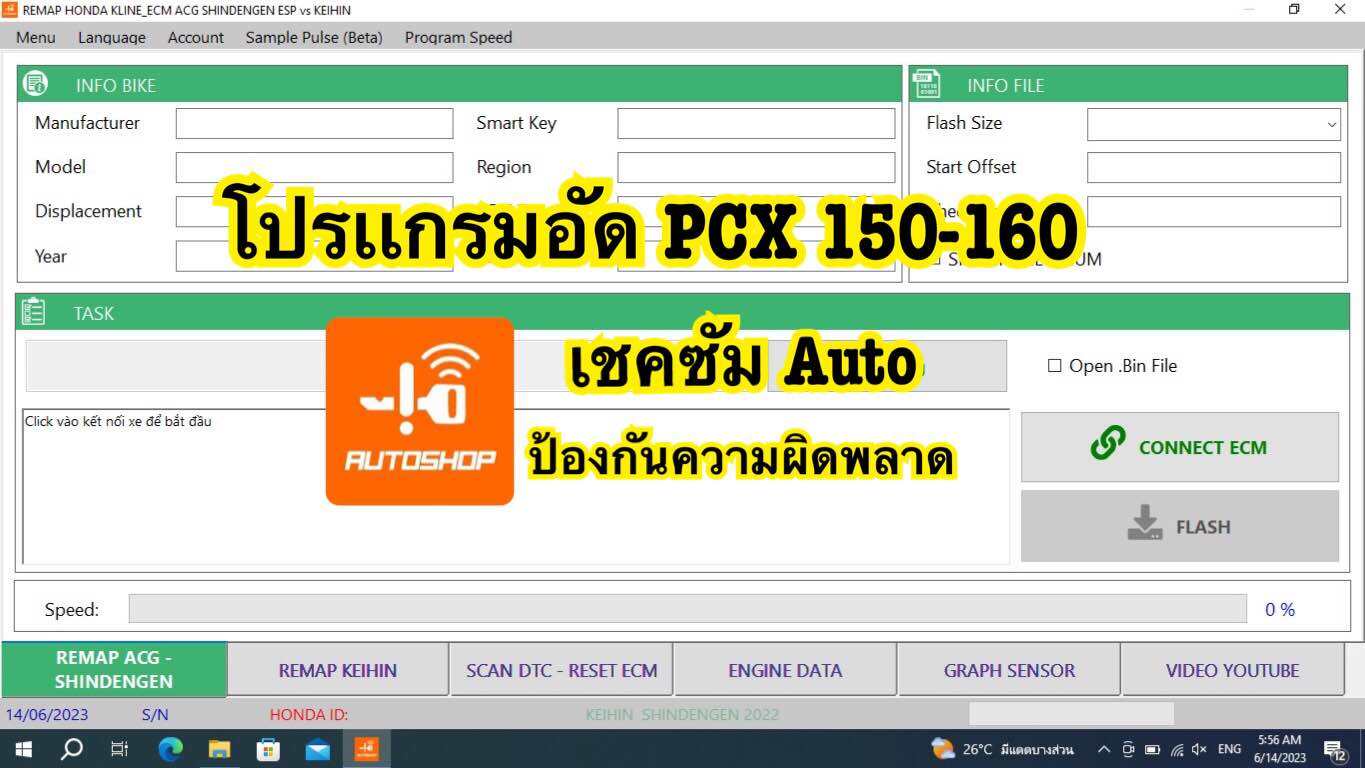The image size is (1365, 768).
Task: Open the Language menu
Action: point(112,37)
